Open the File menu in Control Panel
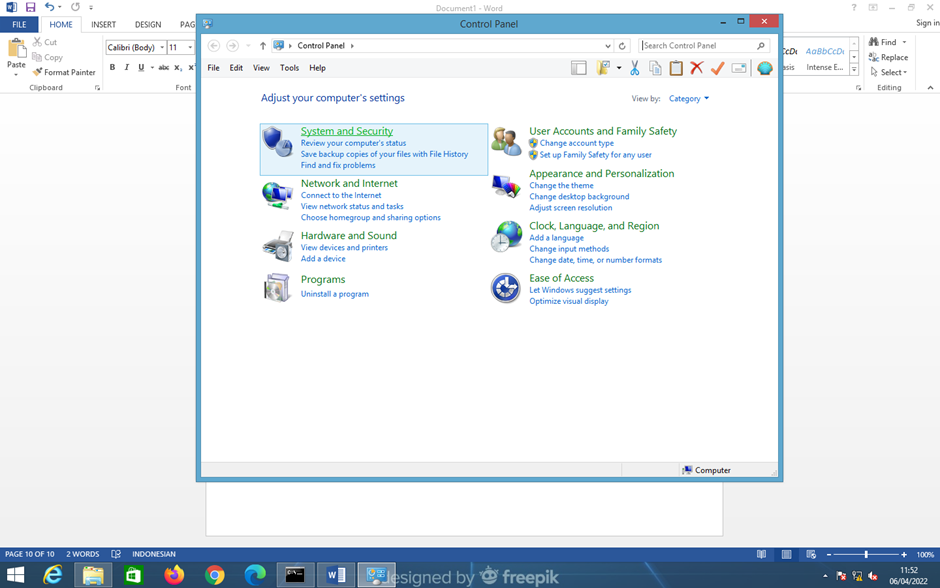Viewport: 940px width, 588px height. pos(213,68)
